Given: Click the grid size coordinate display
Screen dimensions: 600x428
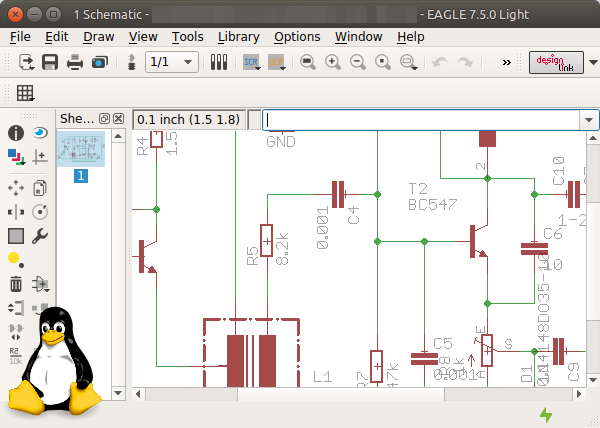Looking at the screenshot, I should coord(189,120).
